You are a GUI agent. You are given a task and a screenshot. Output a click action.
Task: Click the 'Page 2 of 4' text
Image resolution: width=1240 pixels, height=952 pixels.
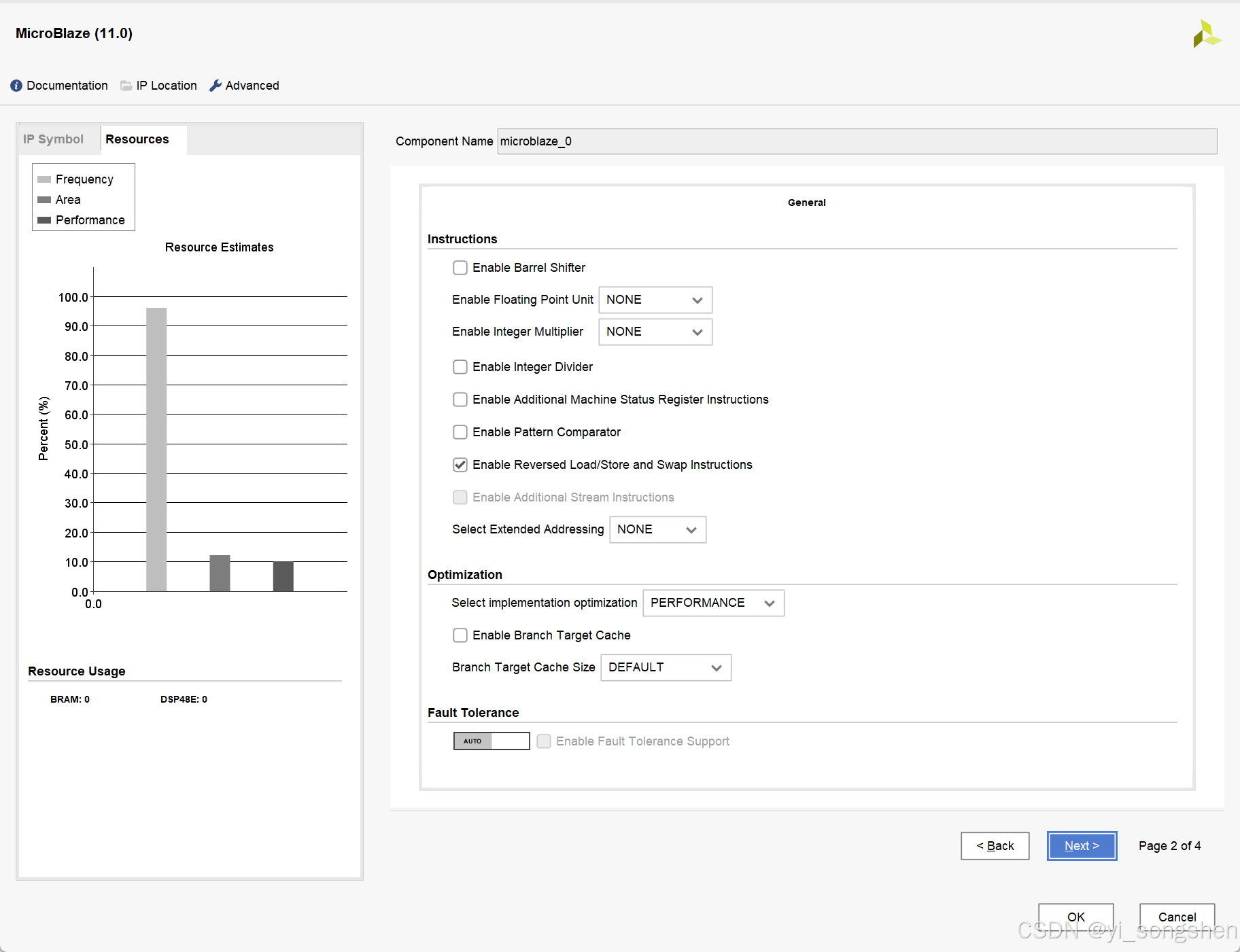(1169, 846)
